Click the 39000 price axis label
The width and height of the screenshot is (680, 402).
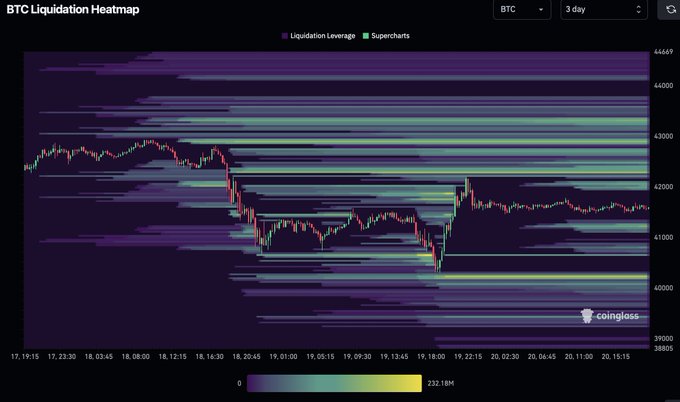click(x=664, y=338)
